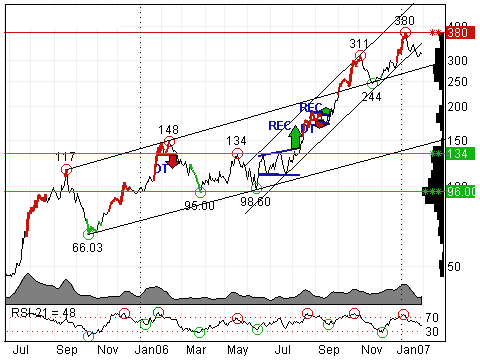Click the red circle at the 380 peak
This screenshot has height=360, width=480.
click(405, 33)
